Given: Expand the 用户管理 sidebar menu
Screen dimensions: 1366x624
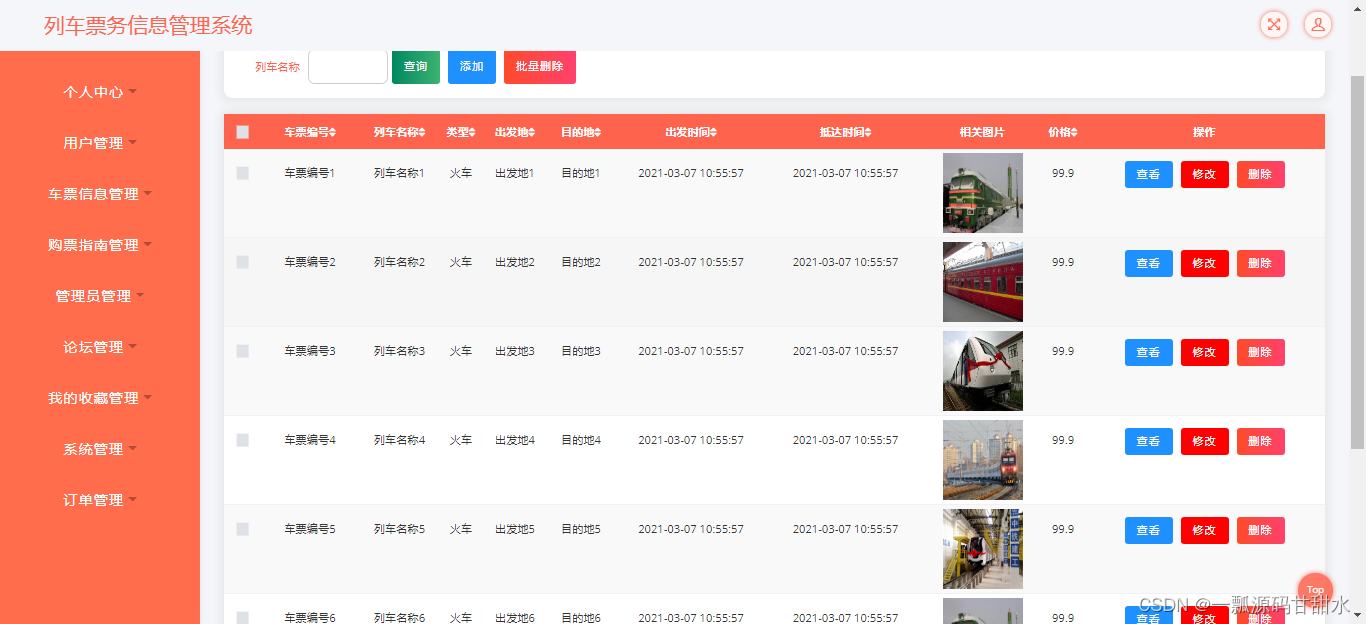Looking at the screenshot, I should [100, 143].
